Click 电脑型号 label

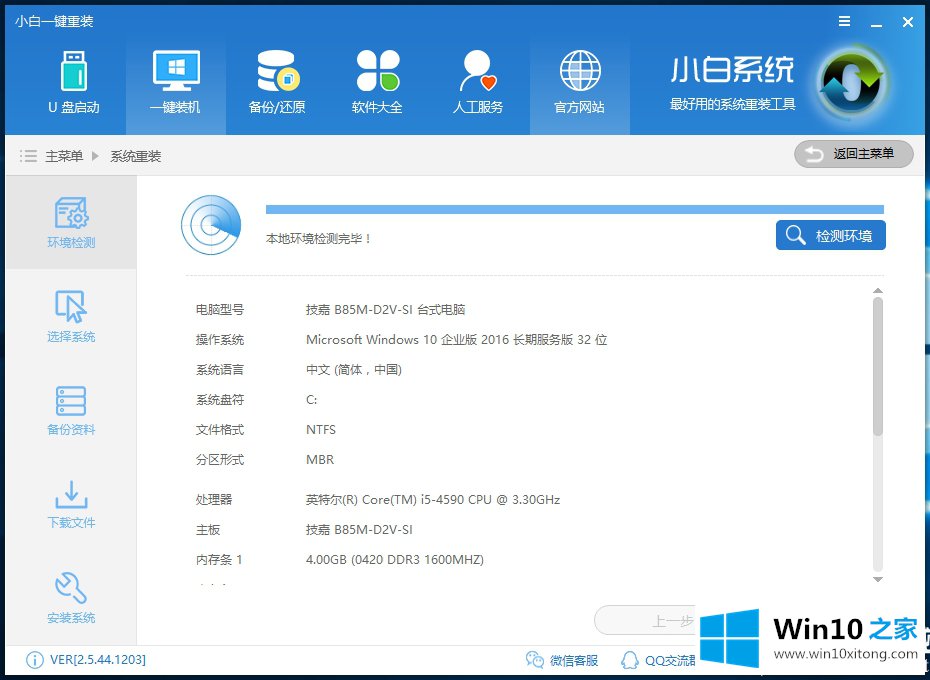[220, 310]
